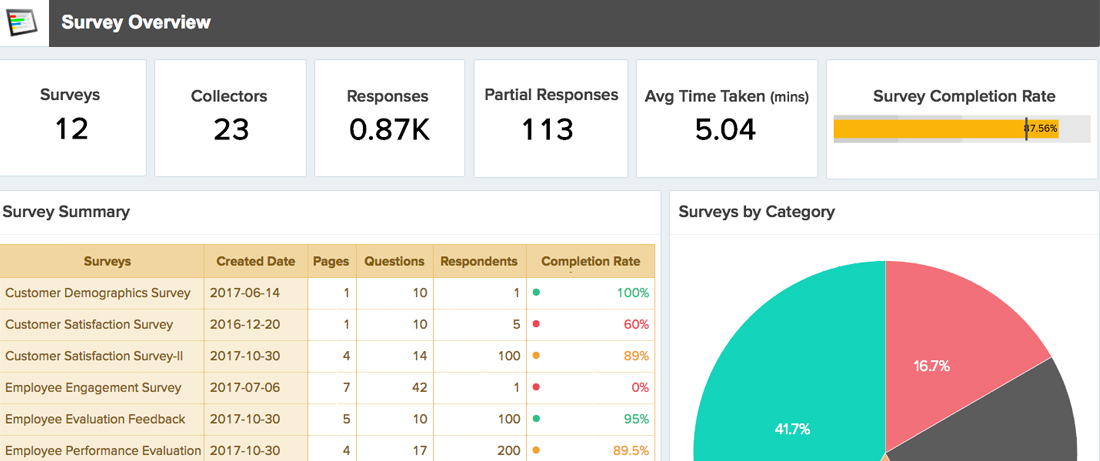Sort by the Completion Rate column header
Image resolution: width=1100 pixels, height=461 pixels.
(x=591, y=261)
